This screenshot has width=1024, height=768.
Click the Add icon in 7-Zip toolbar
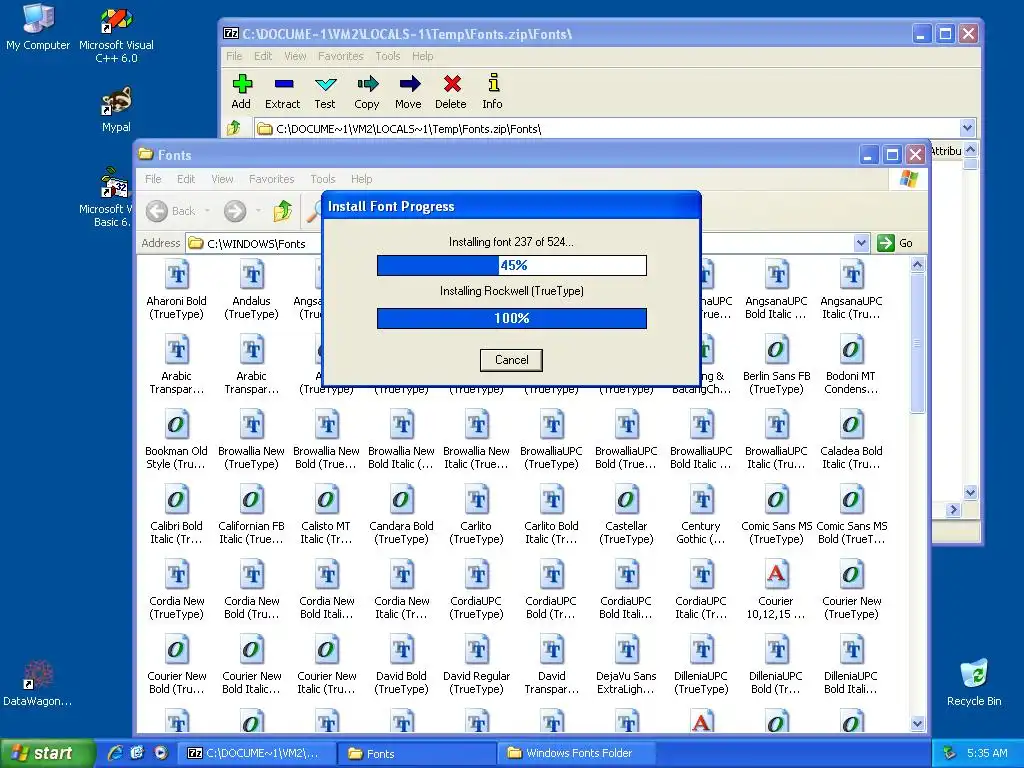click(x=242, y=84)
